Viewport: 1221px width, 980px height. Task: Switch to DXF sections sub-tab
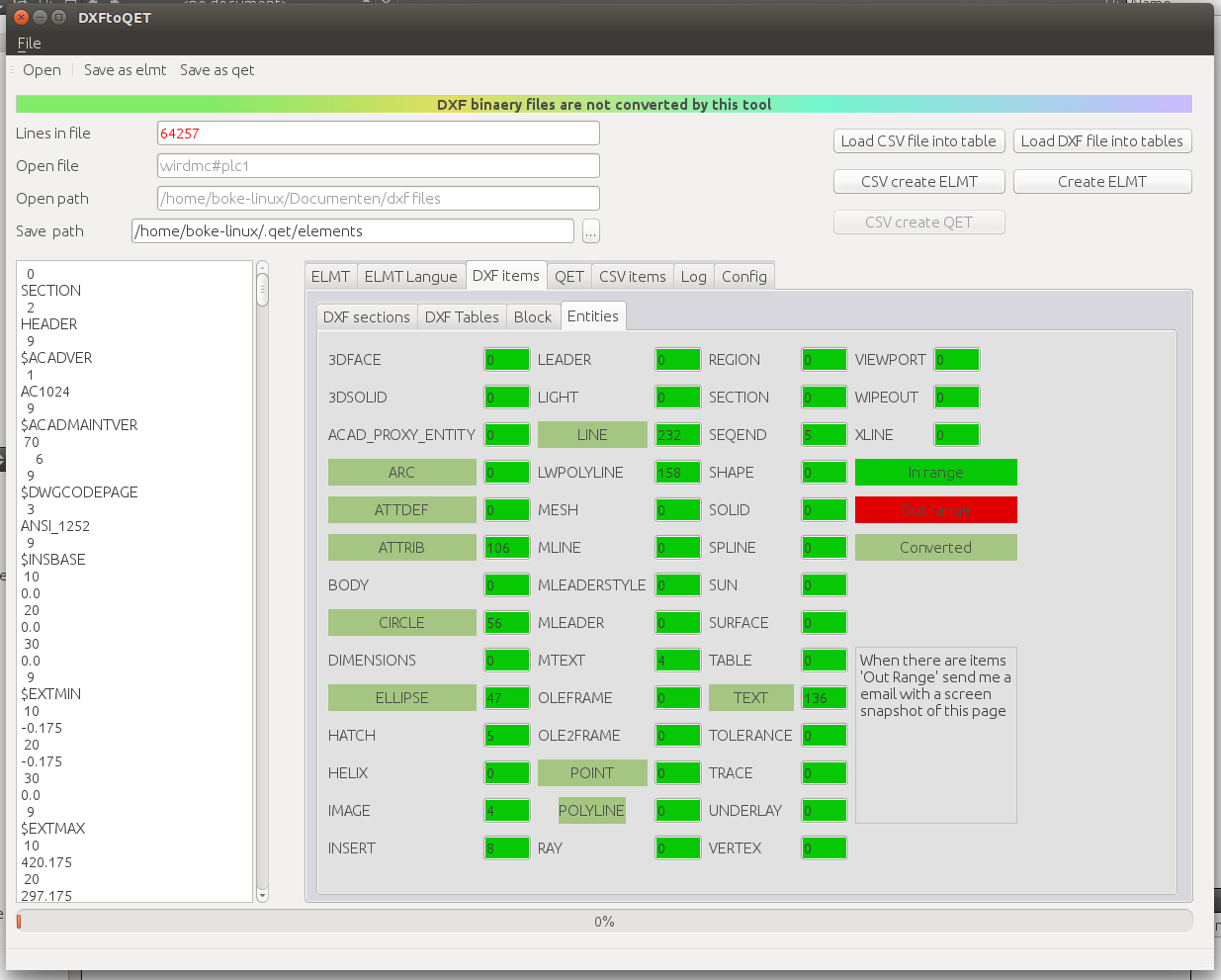coord(366,317)
